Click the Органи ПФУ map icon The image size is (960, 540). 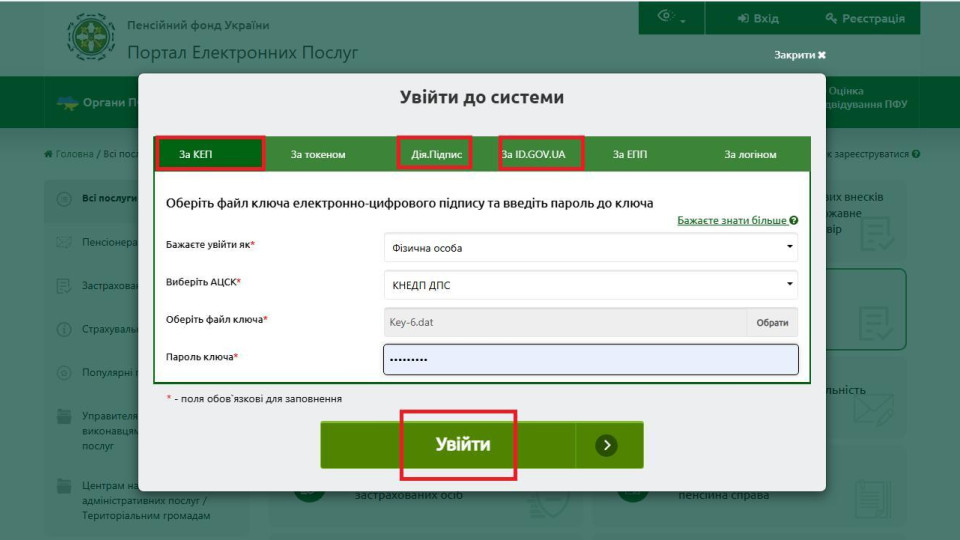(x=67, y=102)
